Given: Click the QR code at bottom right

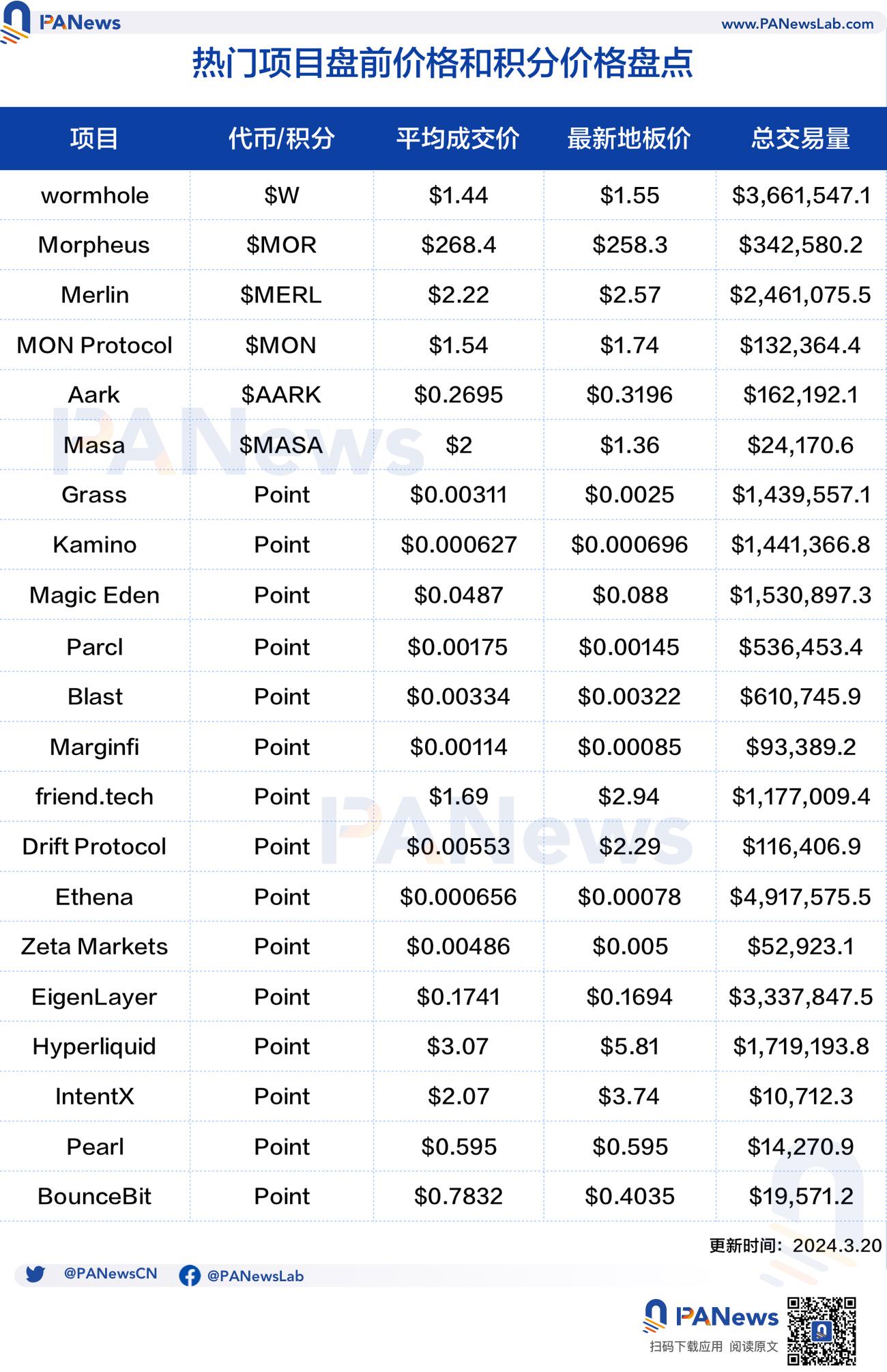Looking at the screenshot, I should click(x=821, y=1330).
